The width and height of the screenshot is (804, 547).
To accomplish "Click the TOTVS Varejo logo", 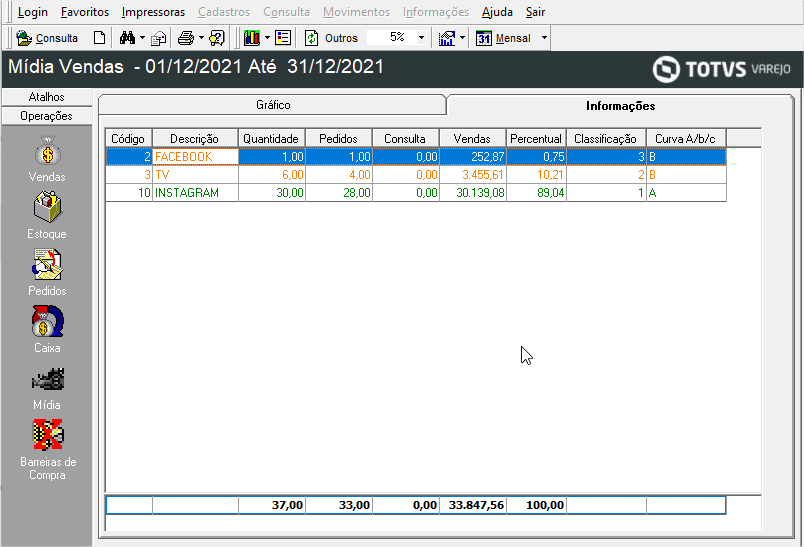I will (x=721, y=69).
